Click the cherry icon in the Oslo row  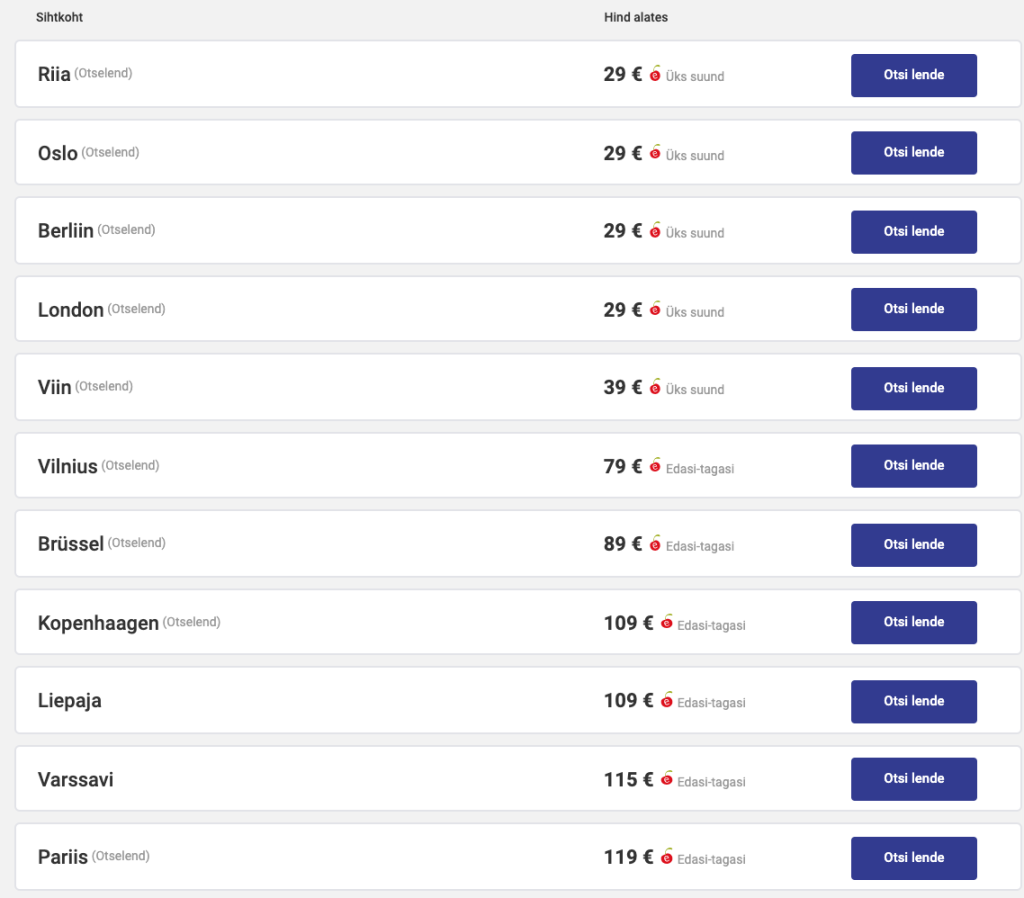[x=655, y=153]
